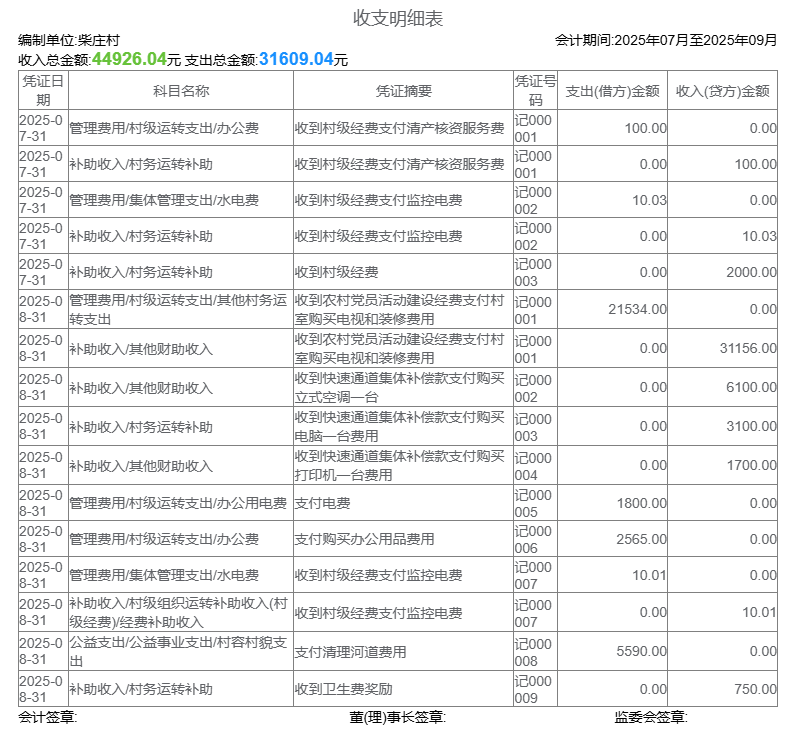Click the summary 支付购买办公用品费用

(x=364, y=539)
